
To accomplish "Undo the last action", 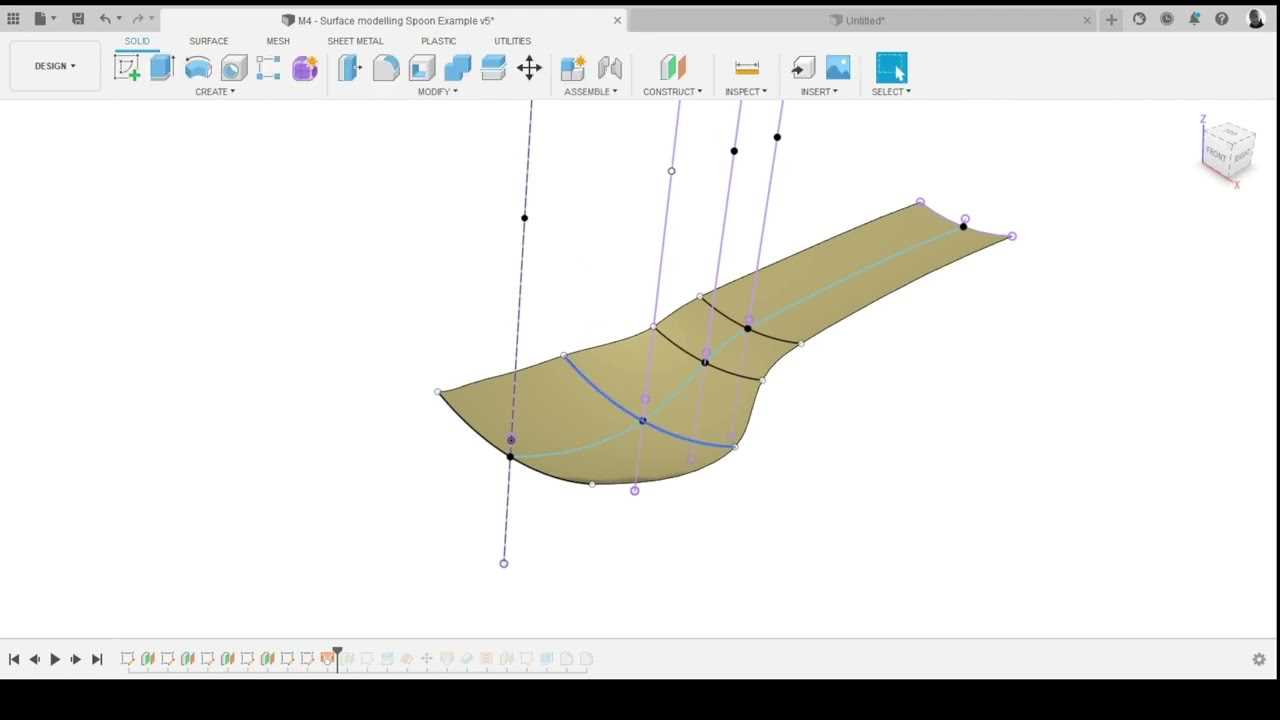I will pyautogui.click(x=105, y=19).
